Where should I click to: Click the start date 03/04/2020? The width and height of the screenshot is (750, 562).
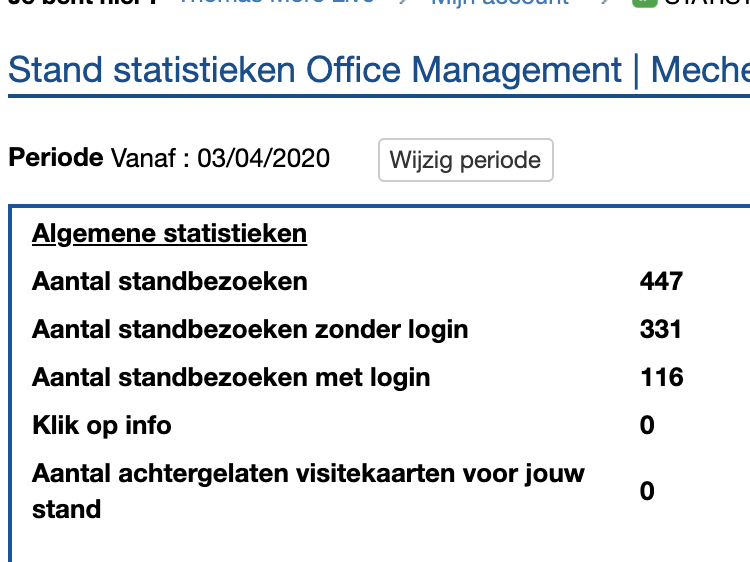pyautogui.click(x=263, y=158)
